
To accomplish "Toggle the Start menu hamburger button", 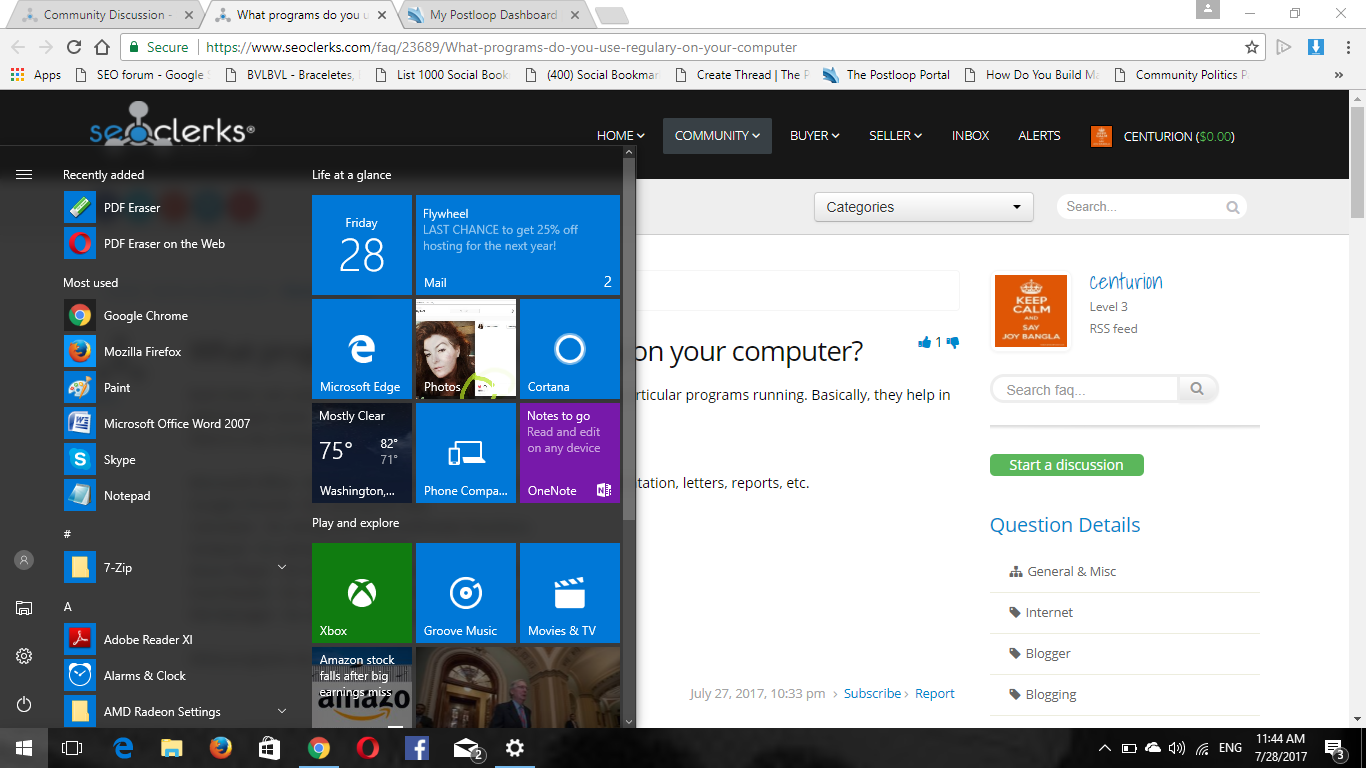I will tap(24, 174).
